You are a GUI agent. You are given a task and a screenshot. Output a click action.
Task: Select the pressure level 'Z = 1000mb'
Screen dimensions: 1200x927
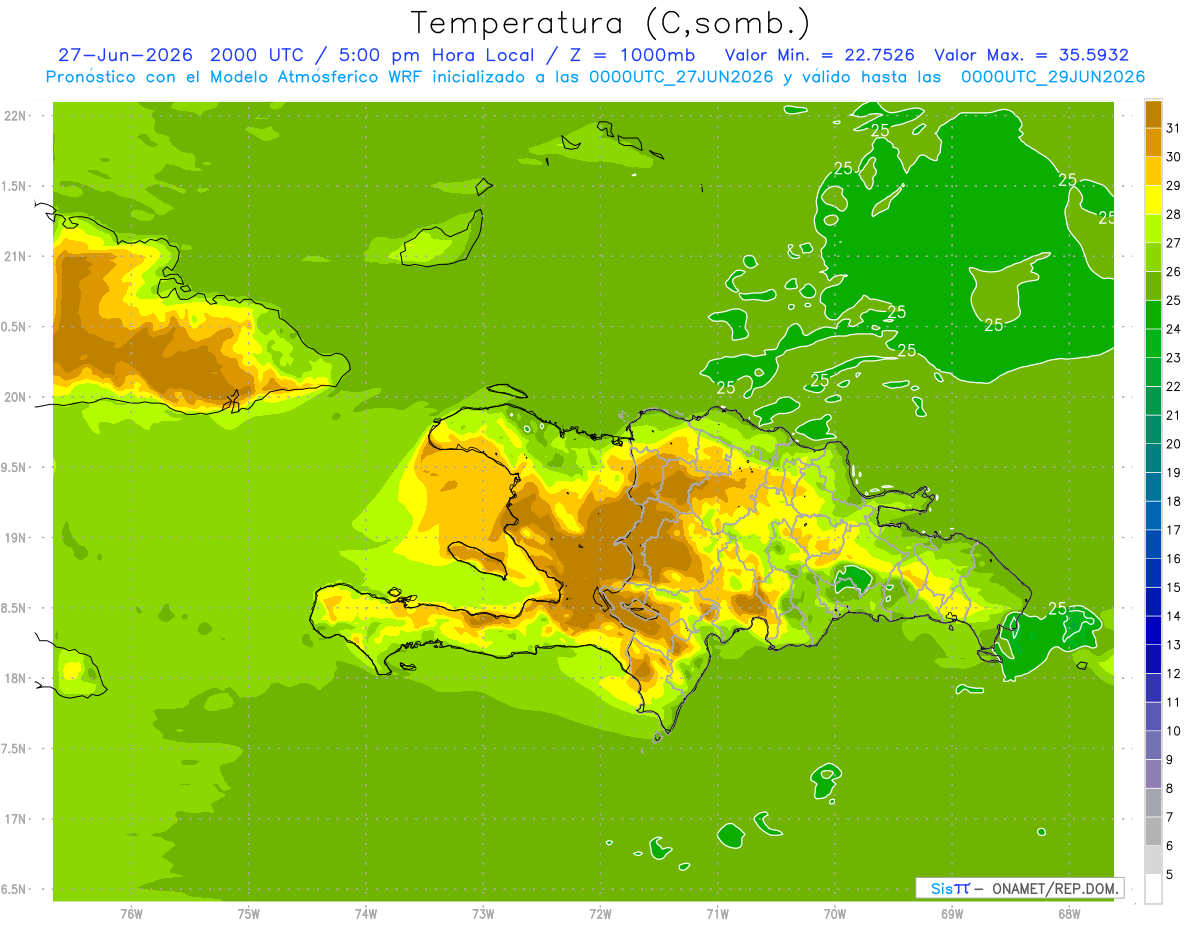(620, 55)
